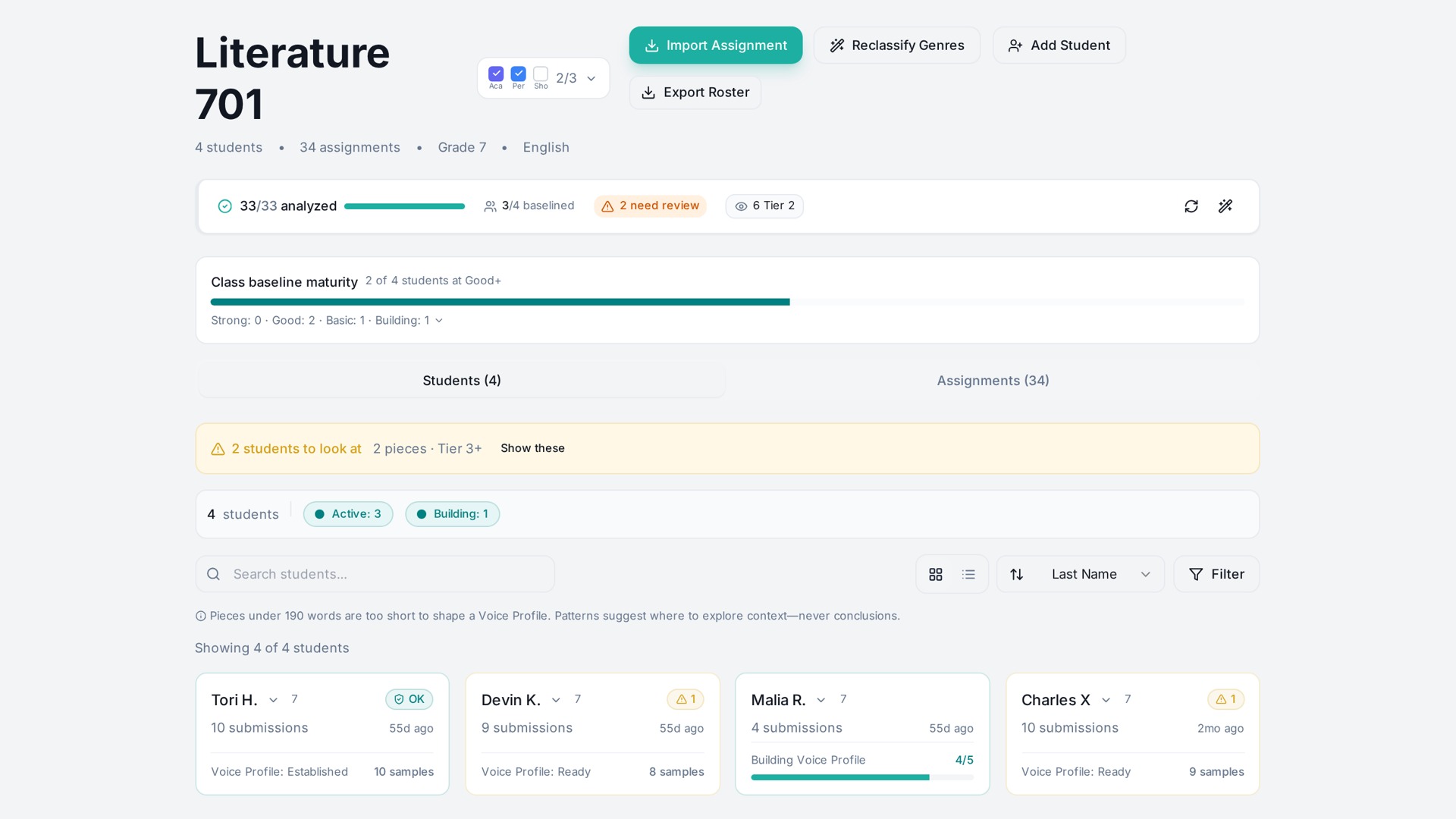Click the Import Assignment button
Image resolution: width=1456 pixels, height=819 pixels.
point(716,45)
